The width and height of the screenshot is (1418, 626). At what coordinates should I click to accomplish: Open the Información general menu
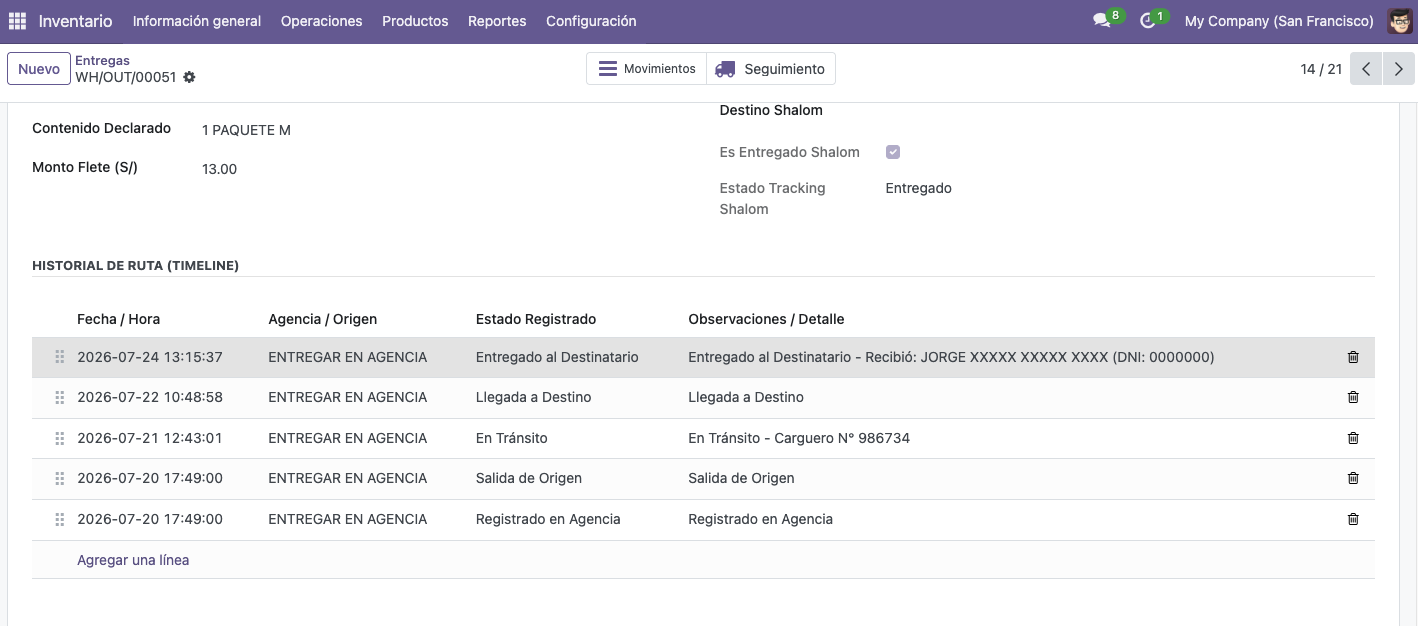(197, 21)
